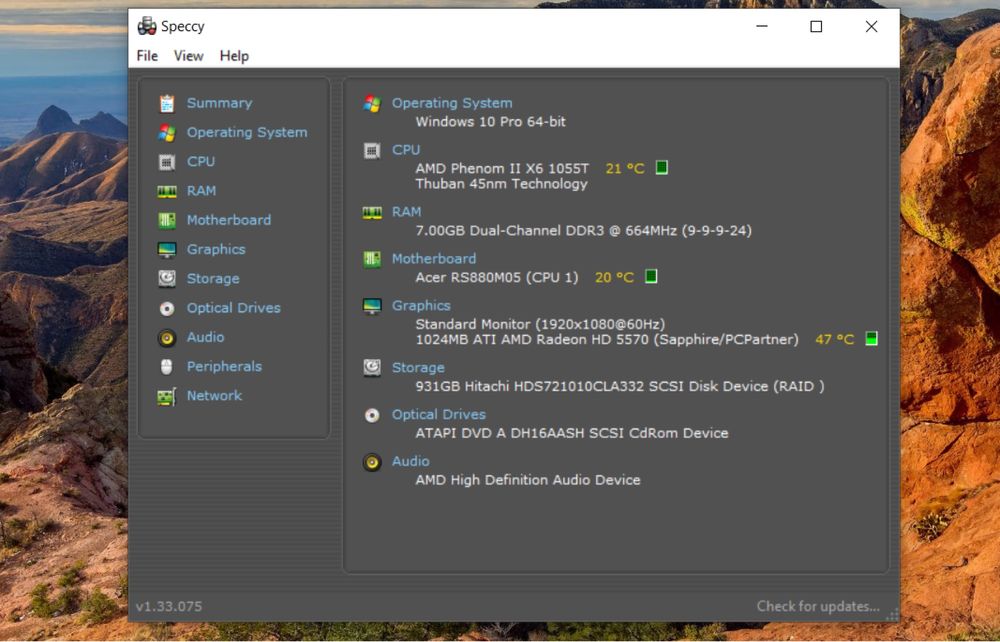Click the RAM heading link in summary
This screenshot has height=642, width=1000.
[406, 212]
